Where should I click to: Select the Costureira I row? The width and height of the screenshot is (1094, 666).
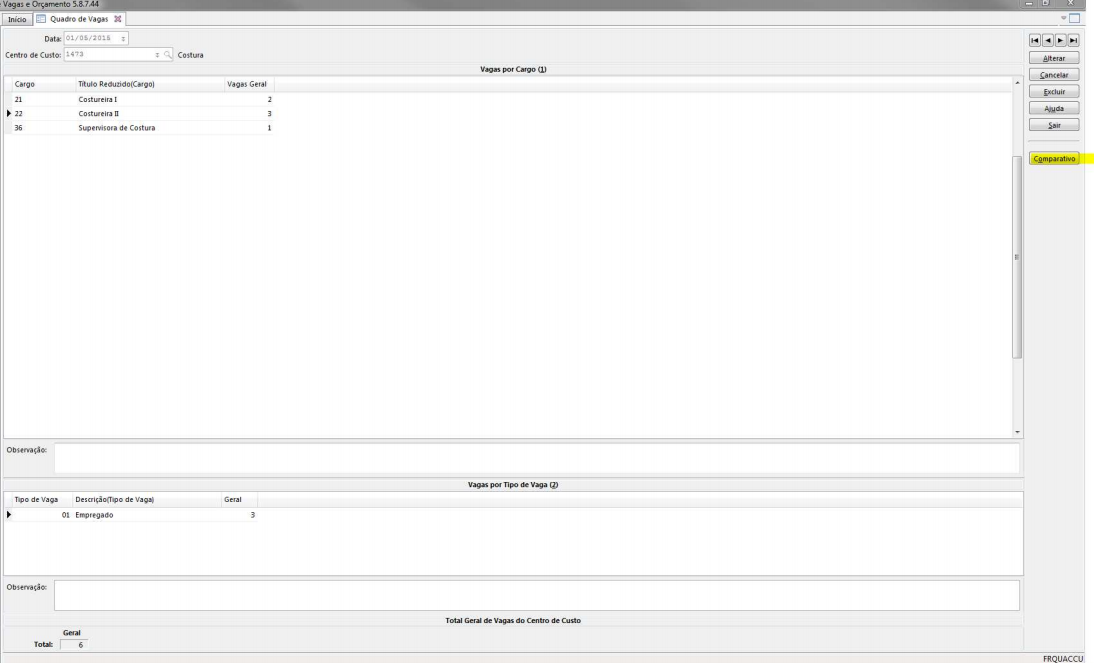tap(98, 100)
